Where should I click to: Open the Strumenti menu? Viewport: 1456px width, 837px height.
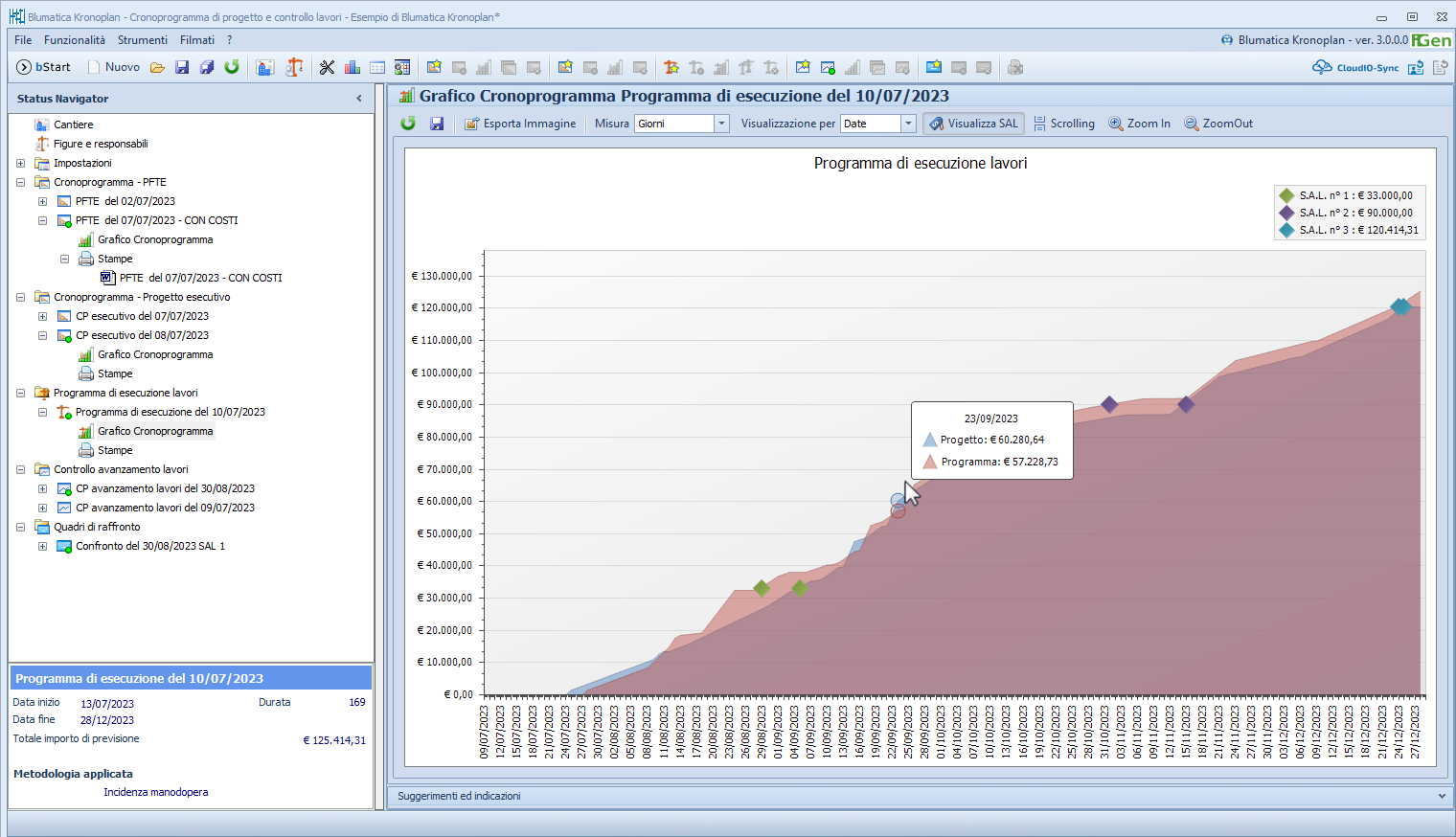click(142, 40)
